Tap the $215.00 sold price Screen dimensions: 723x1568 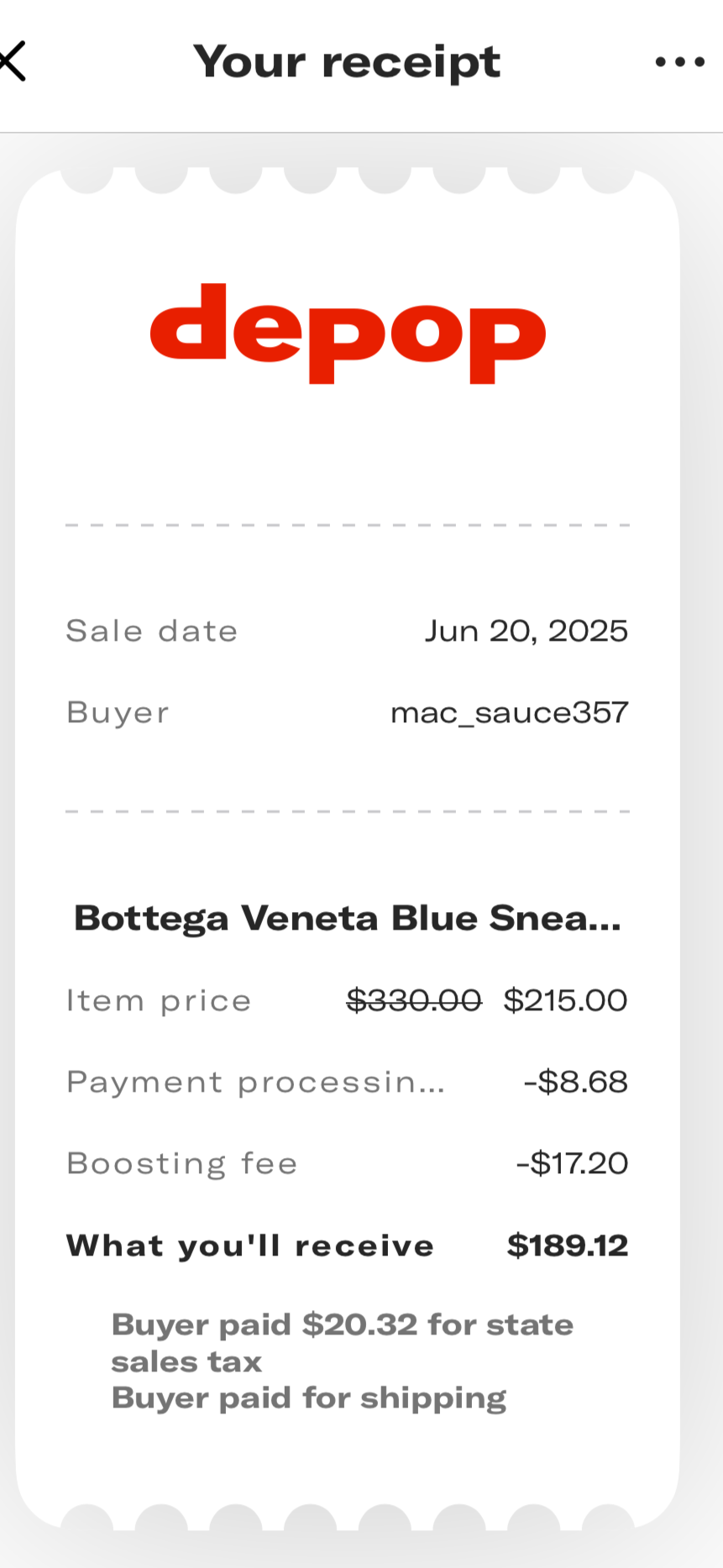(x=565, y=1000)
